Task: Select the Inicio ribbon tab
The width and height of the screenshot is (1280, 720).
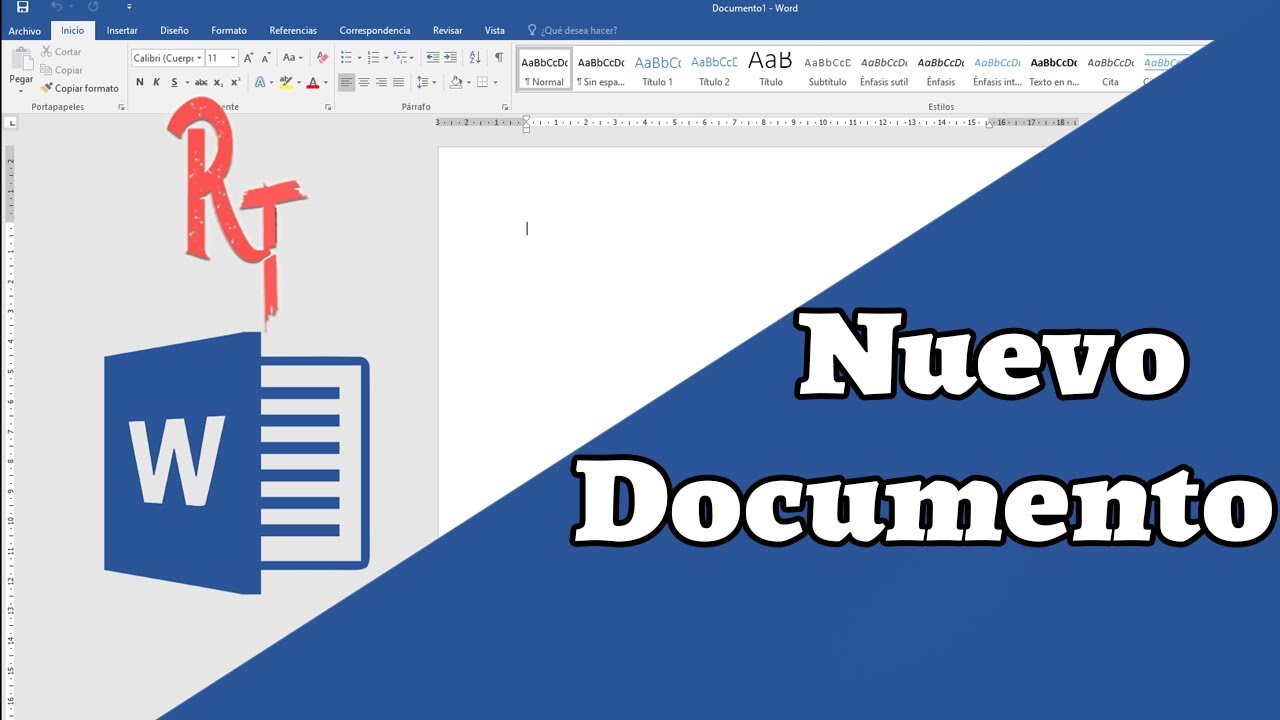Action: (x=73, y=31)
